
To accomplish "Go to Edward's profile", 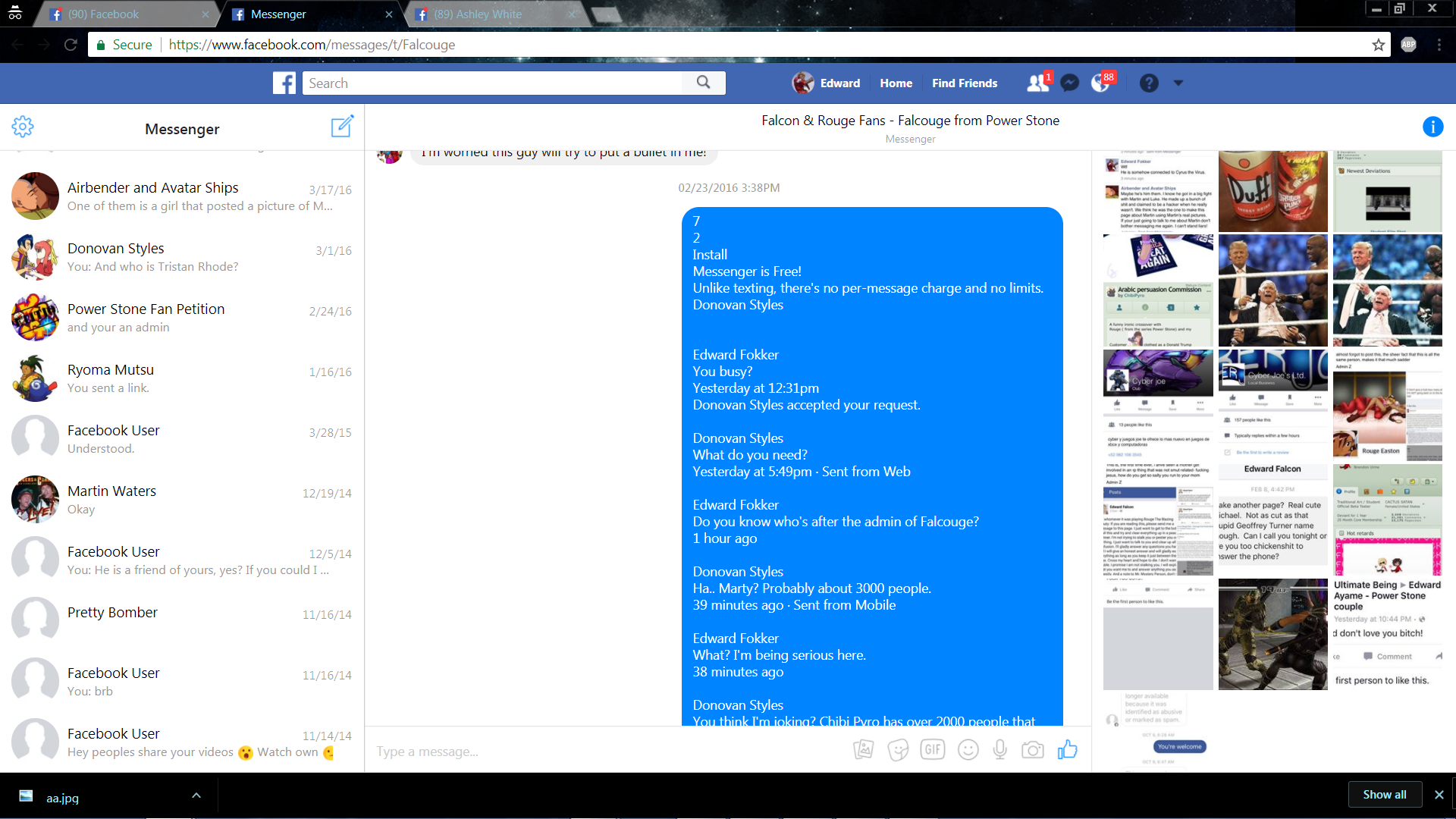I will [826, 83].
